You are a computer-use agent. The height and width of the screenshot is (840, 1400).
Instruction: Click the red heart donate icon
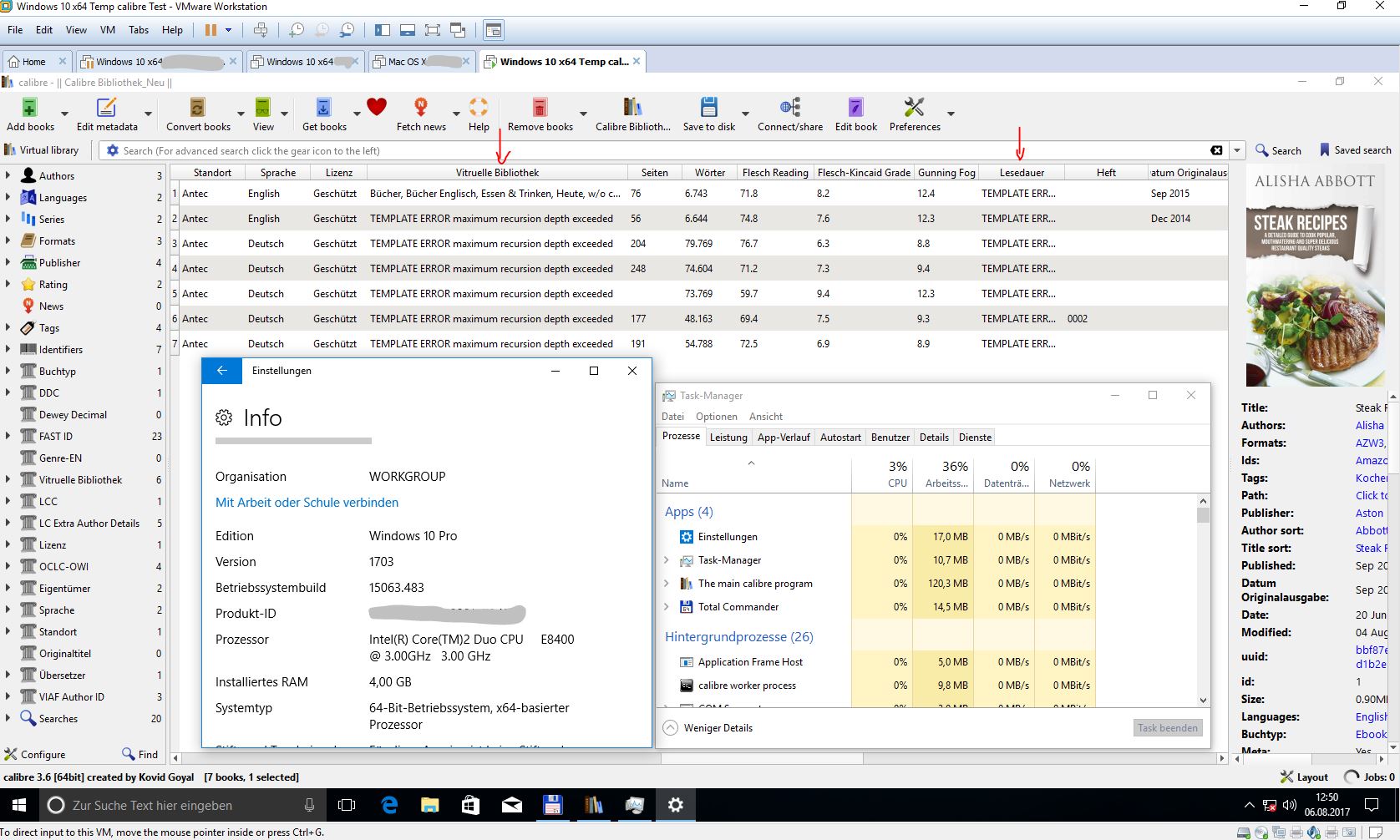pyautogui.click(x=377, y=107)
